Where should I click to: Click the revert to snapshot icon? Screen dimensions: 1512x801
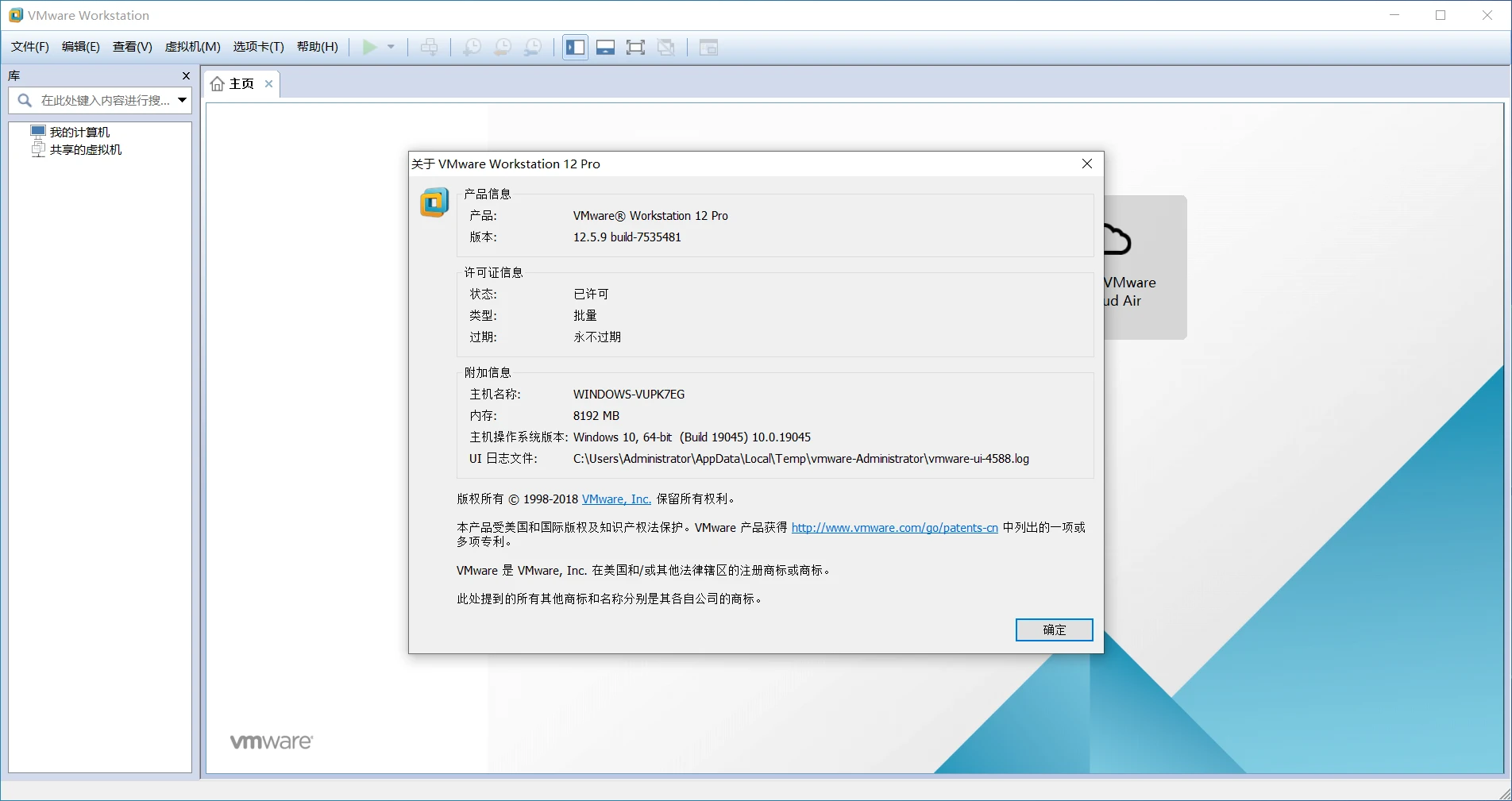(502, 48)
